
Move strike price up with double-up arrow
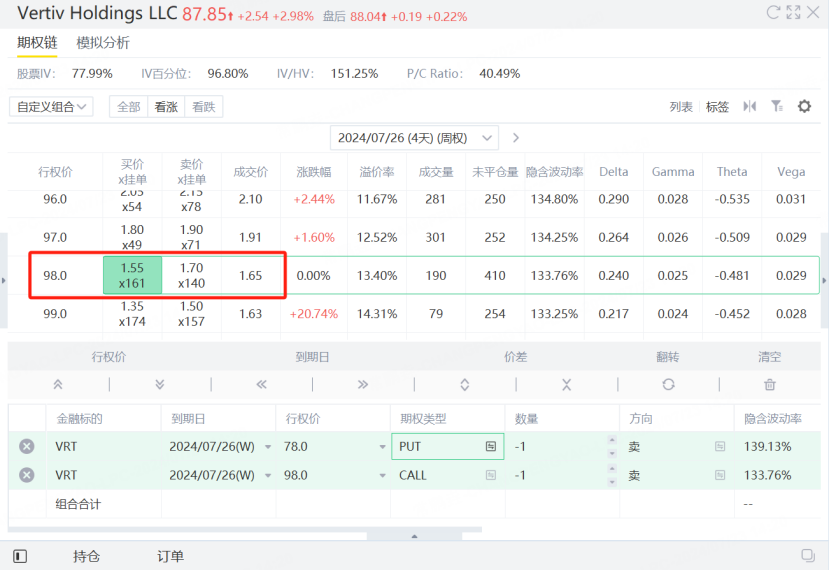pyautogui.click(x=58, y=385)
